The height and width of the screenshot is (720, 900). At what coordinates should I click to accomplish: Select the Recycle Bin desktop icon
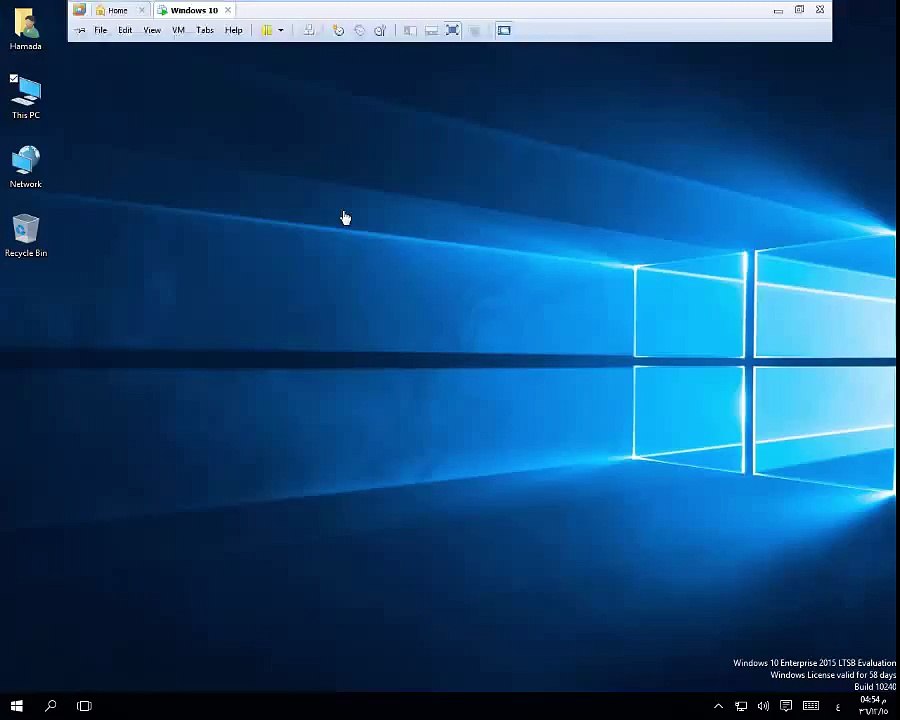(25, 235)
